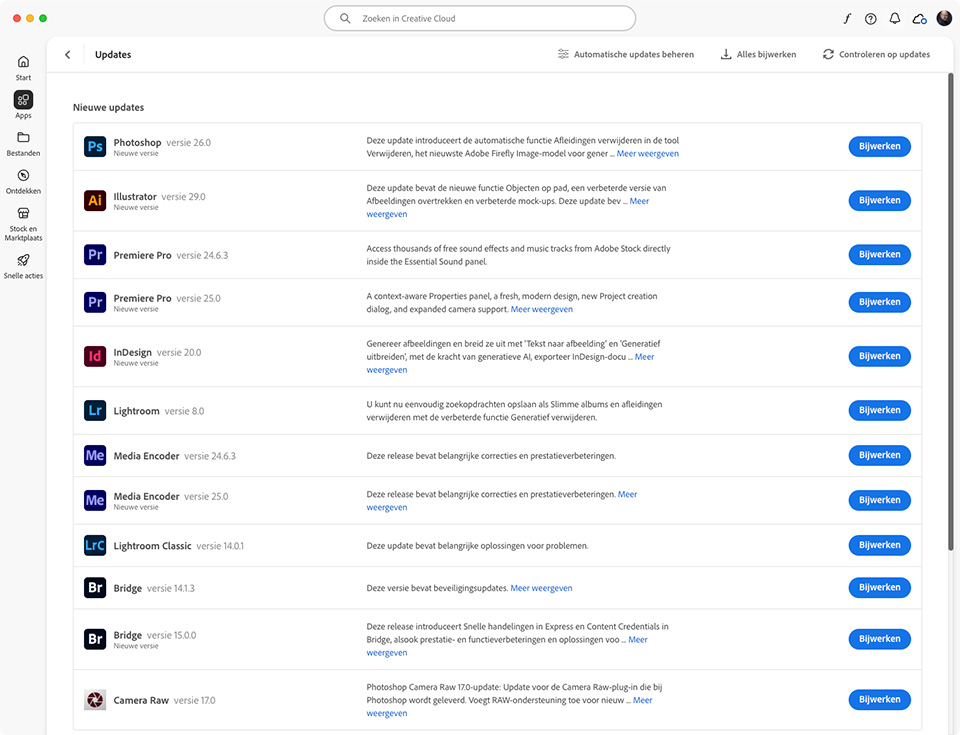This screenshot has width=960, height=735.
Task: Click the fonts f icon
Action: pyautogui.click(x=847, y=18)
